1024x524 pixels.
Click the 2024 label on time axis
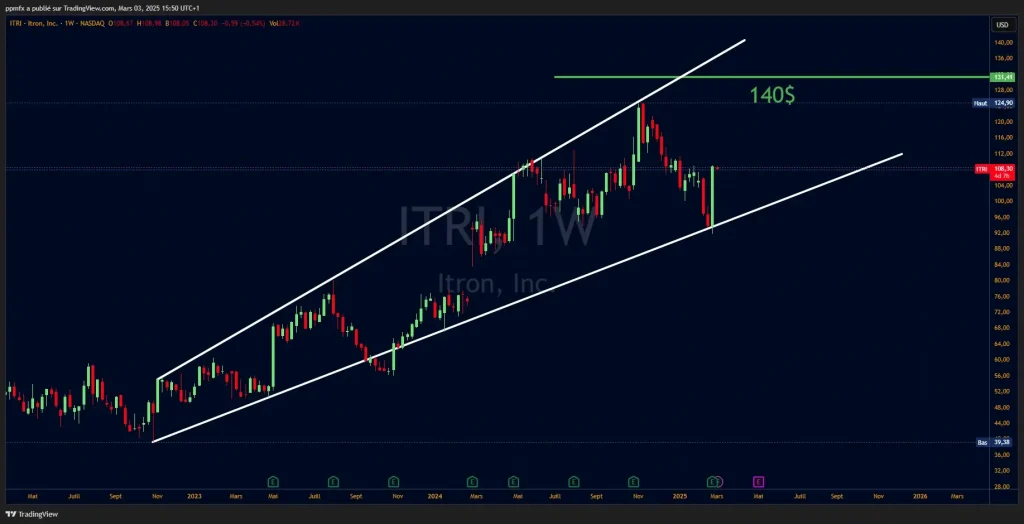tap(434, 497)
